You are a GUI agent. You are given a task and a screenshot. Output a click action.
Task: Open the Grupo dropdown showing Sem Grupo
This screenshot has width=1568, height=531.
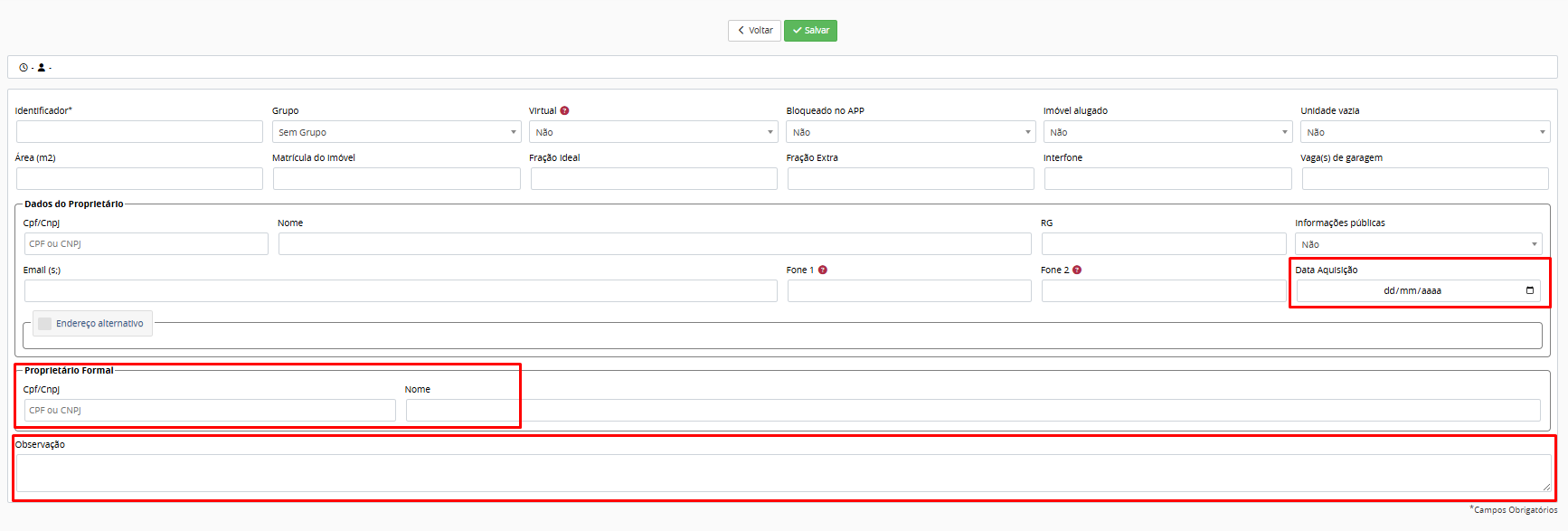pyautogui.click(x=396, y=132)
